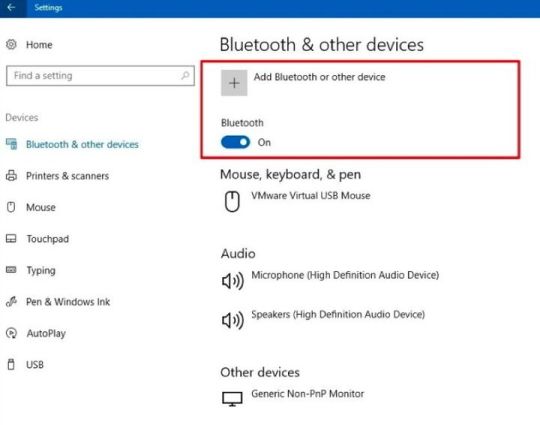Click the Speakers device icon under Audio
Screen dimensions: 540x425
(232, 320)
